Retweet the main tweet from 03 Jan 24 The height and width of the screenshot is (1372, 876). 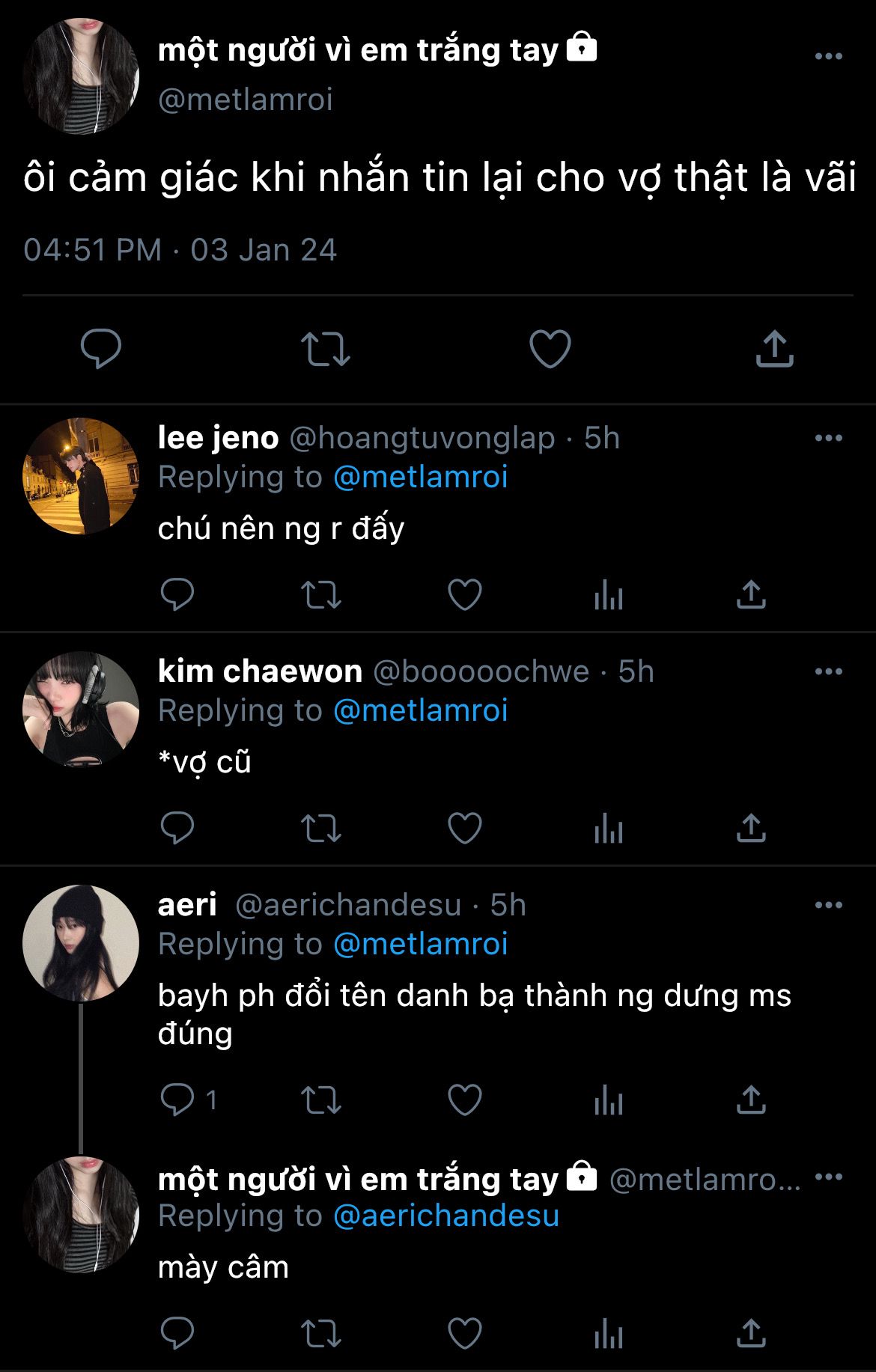(x=326, y=350)
